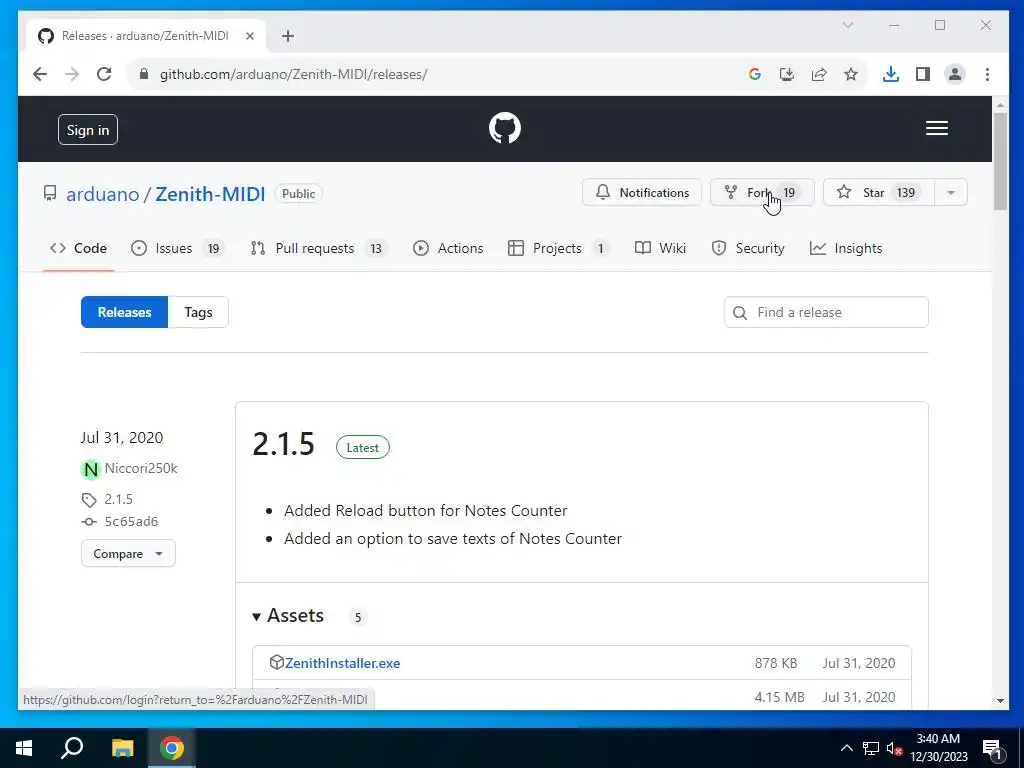Download ZenithInstaller.exe
1024x768 pixels.
click(x=342, y=663)
